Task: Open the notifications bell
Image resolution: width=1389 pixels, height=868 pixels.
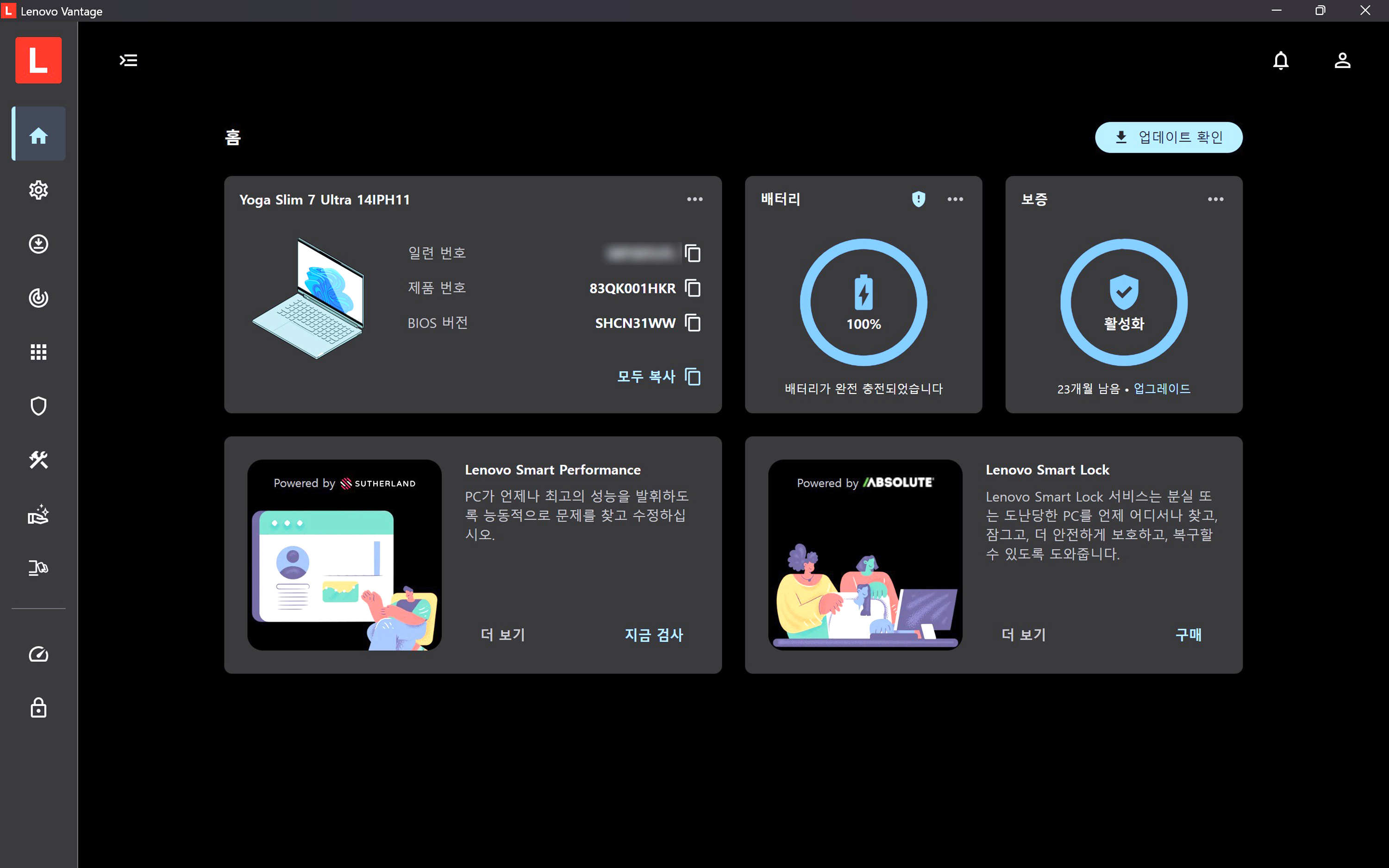Action: pos(1281,60)
